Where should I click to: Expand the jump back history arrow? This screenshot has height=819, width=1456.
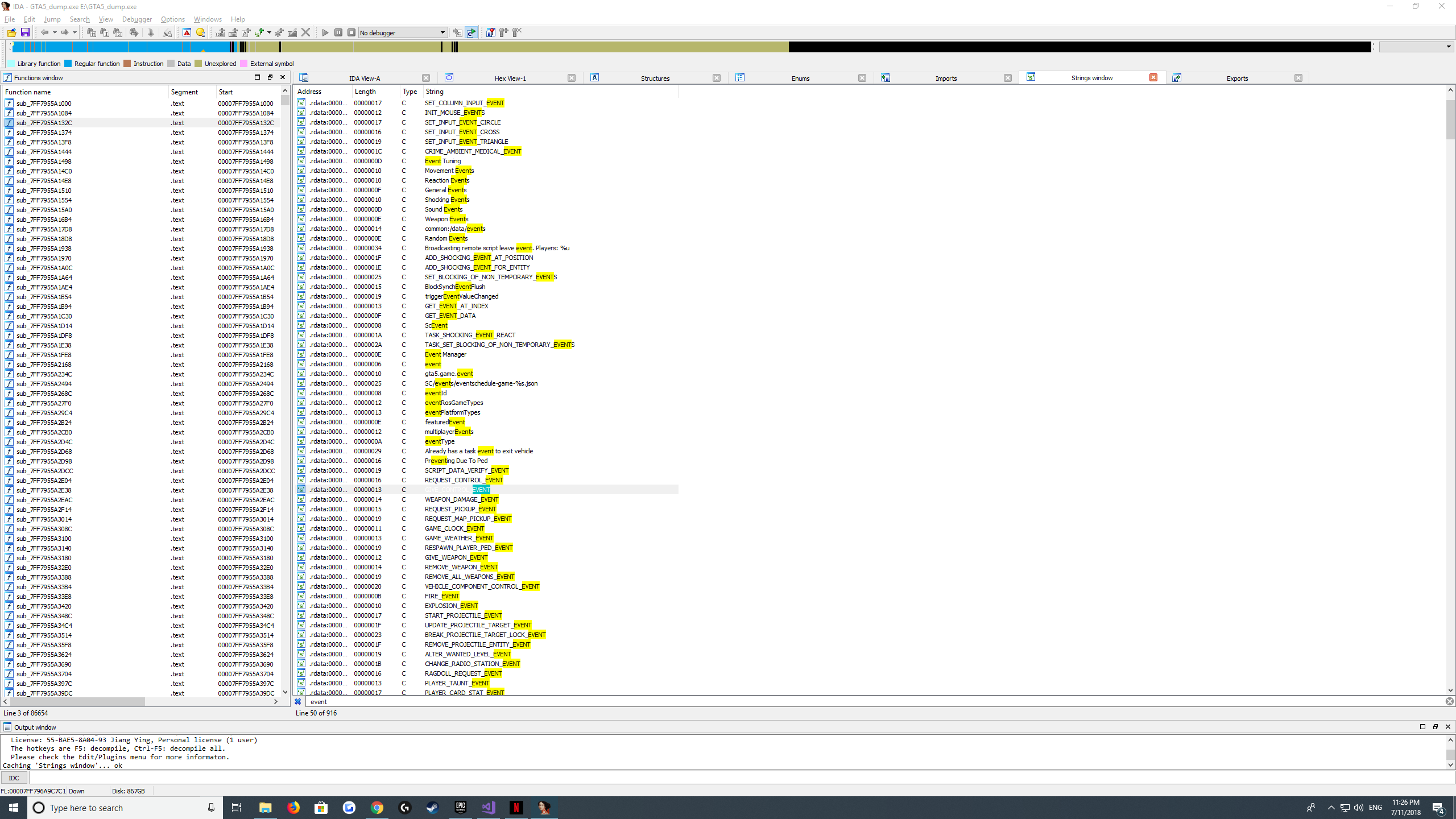[55, 32]
